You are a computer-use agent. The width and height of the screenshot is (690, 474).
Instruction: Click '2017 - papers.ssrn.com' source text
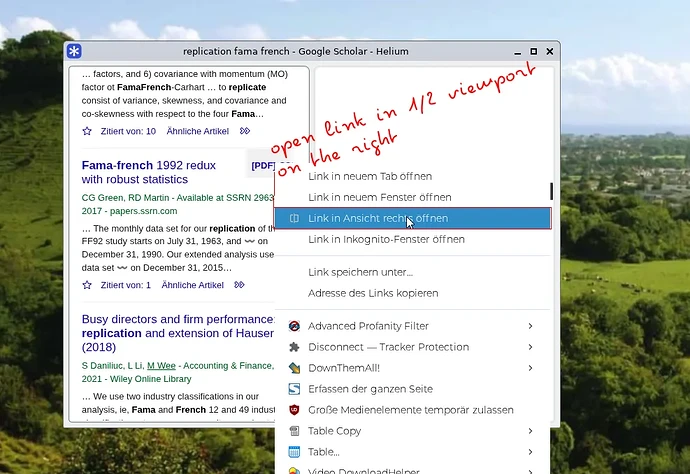129,211
